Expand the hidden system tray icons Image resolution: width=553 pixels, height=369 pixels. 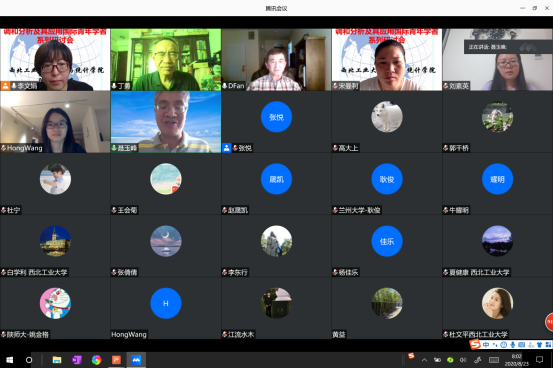click(424, 360)
